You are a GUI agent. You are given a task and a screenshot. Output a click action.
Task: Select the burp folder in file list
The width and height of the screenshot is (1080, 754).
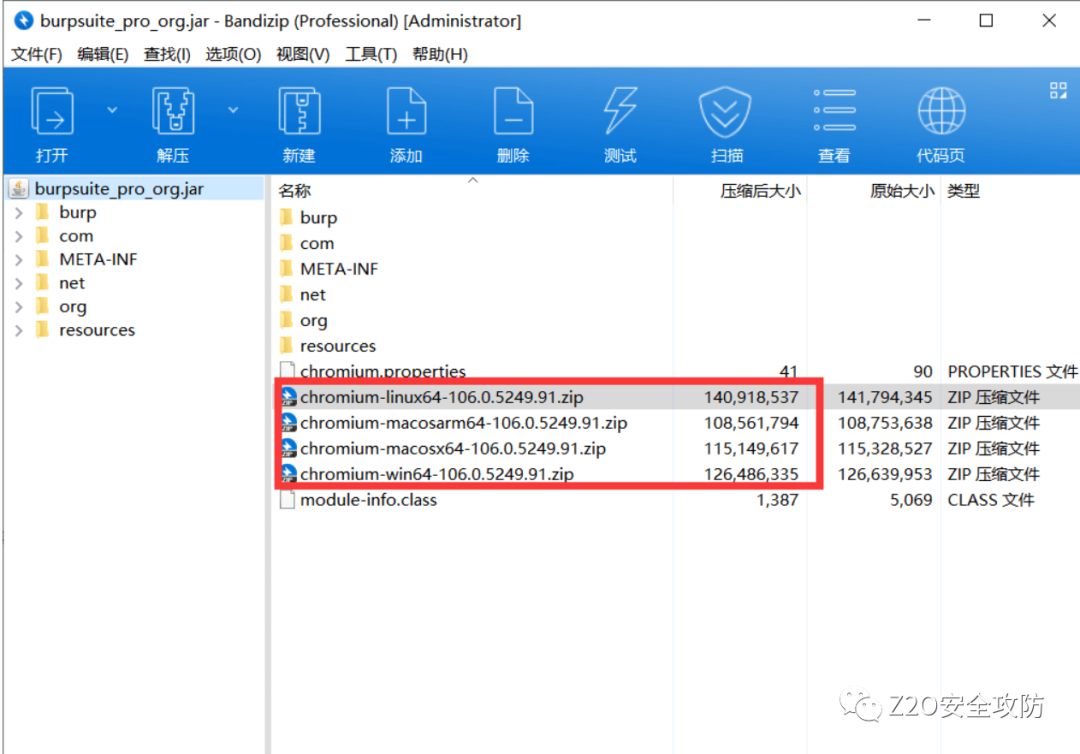318,218
